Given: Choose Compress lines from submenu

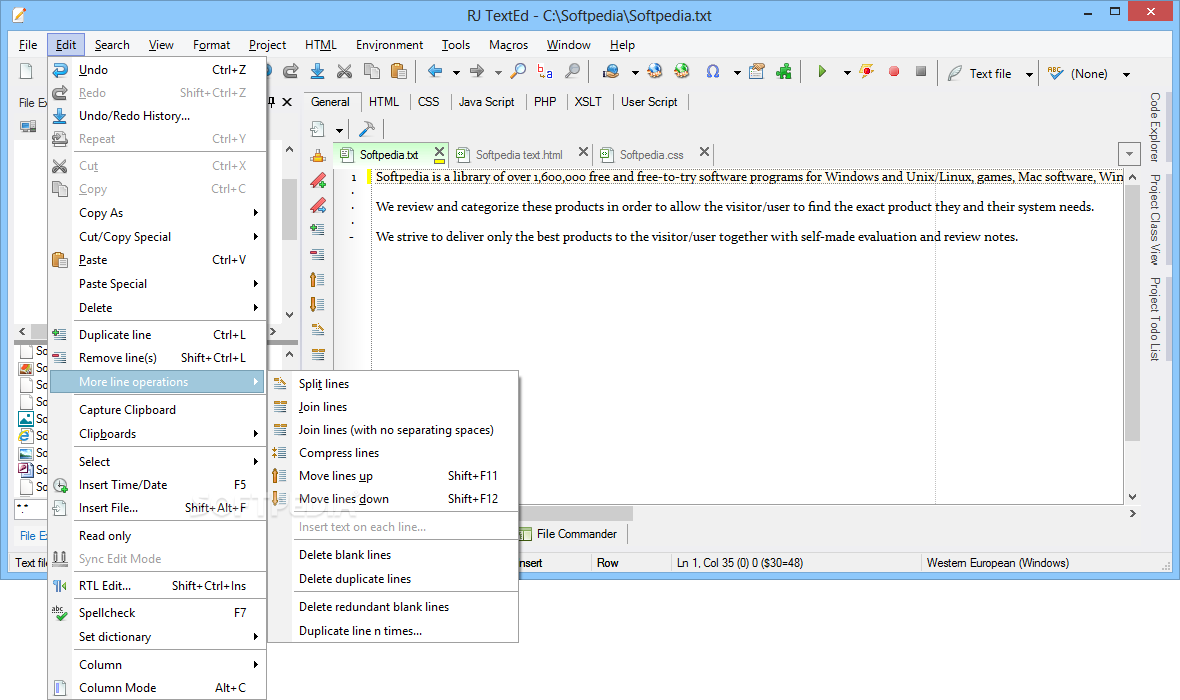Looking at the screenshot, I should pos(394,453).
